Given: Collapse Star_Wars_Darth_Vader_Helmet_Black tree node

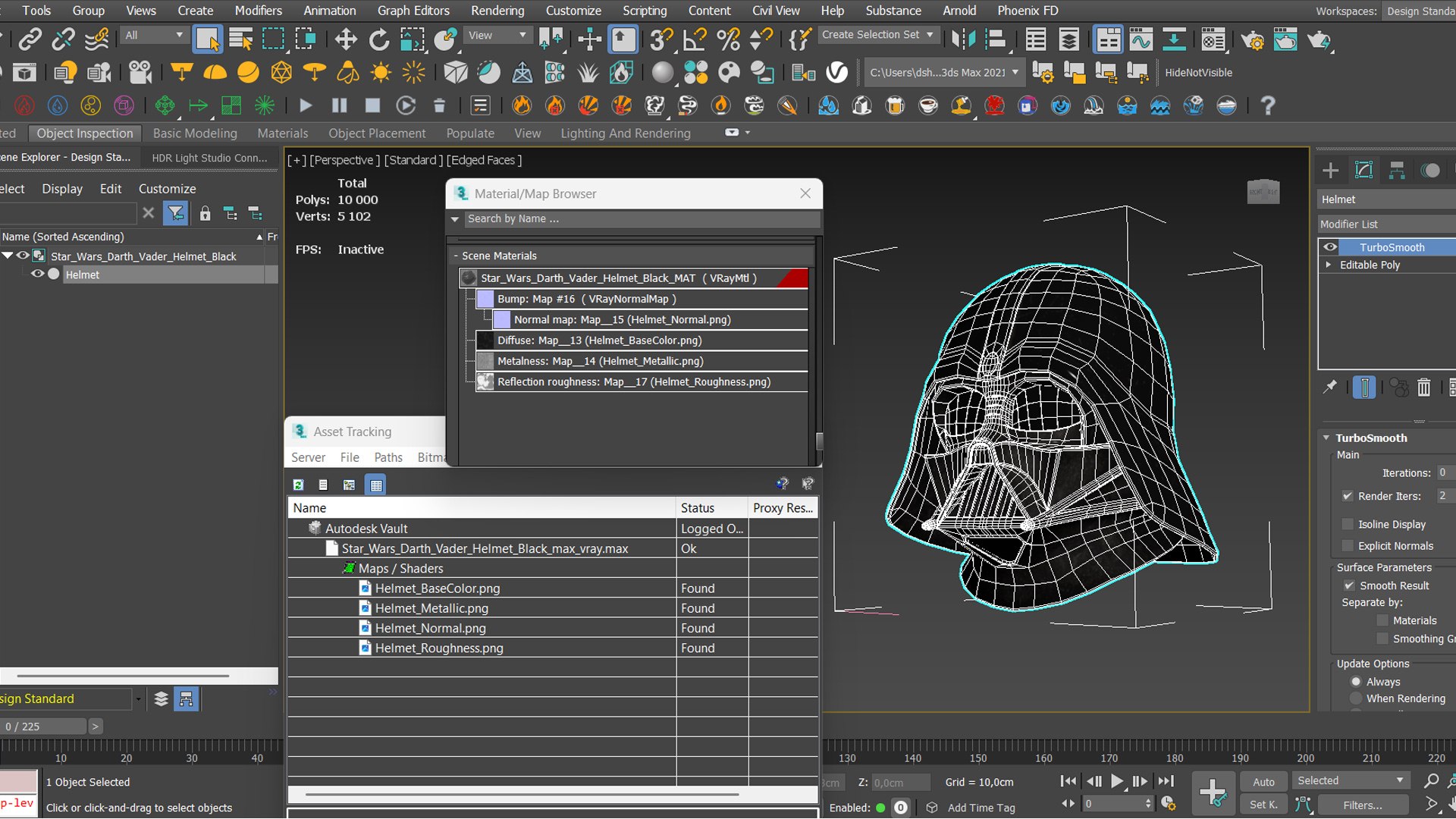Looking at the screenshot, I should pyautogui.click(x=8, y=256).
